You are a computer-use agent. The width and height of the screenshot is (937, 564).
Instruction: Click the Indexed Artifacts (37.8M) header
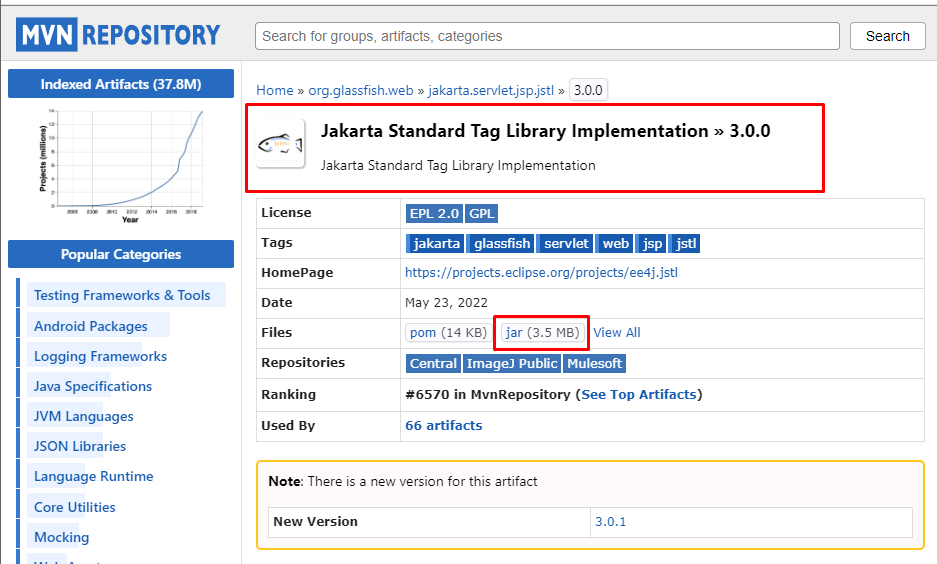[x=121, y=84]
